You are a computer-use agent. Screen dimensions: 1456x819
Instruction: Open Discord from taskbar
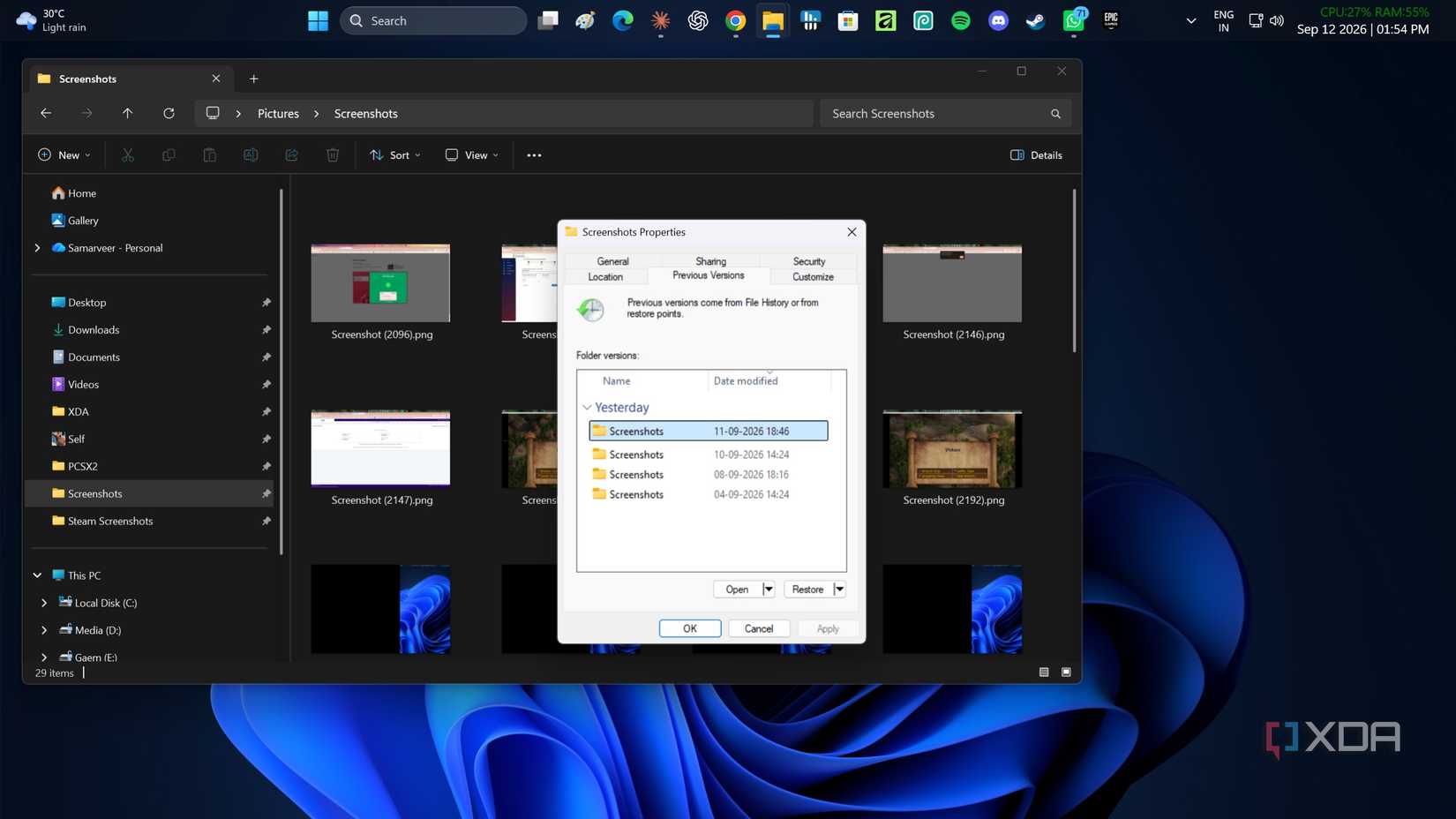[x=998, y=20]
